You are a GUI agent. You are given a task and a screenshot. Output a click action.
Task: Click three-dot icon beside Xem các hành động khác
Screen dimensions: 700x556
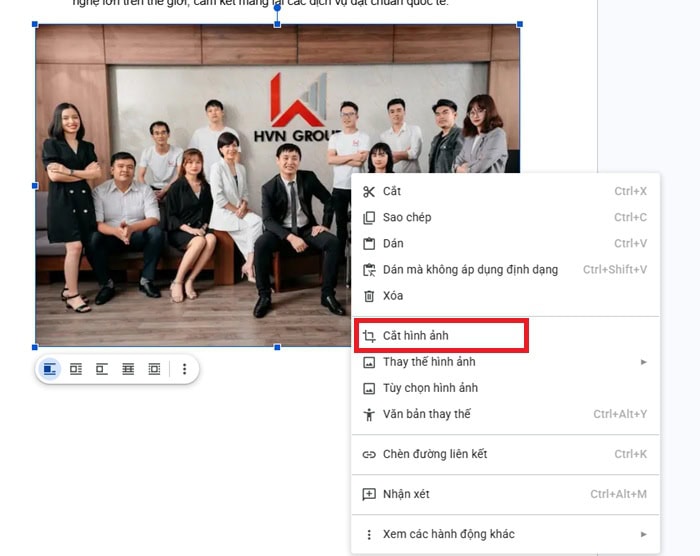369,534
